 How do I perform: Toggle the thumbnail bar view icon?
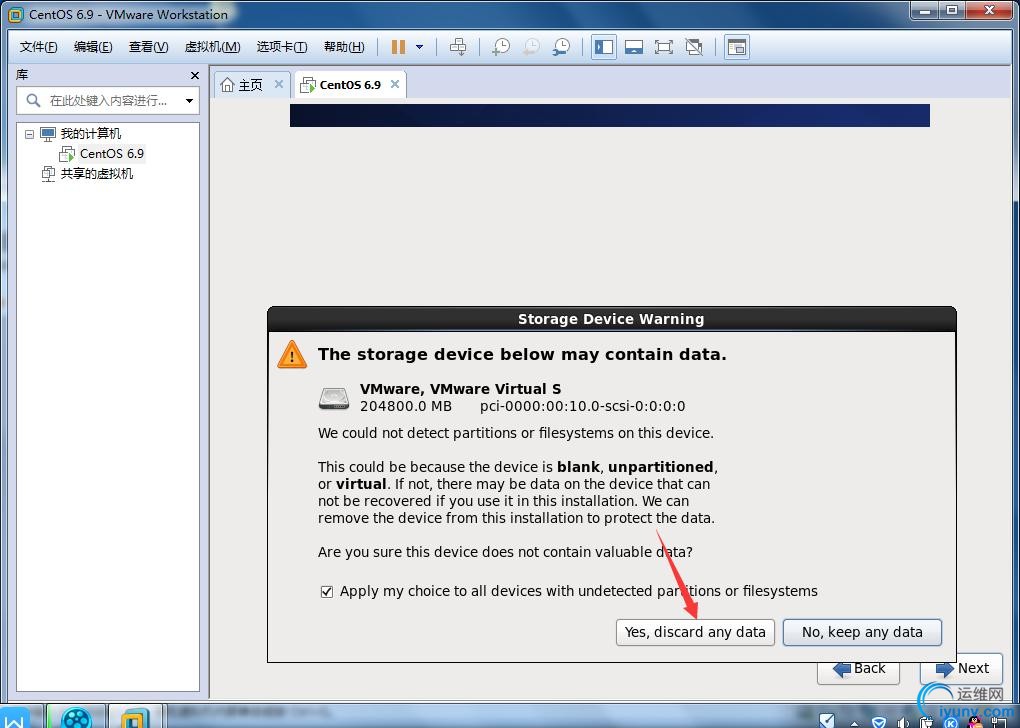pyautogui.click(x=634, y=47)
